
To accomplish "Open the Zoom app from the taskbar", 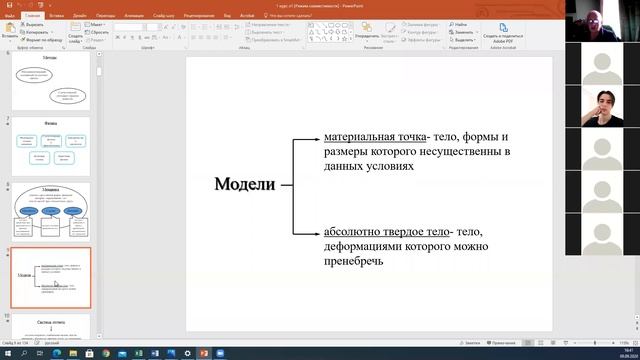I will click(220, 353).
